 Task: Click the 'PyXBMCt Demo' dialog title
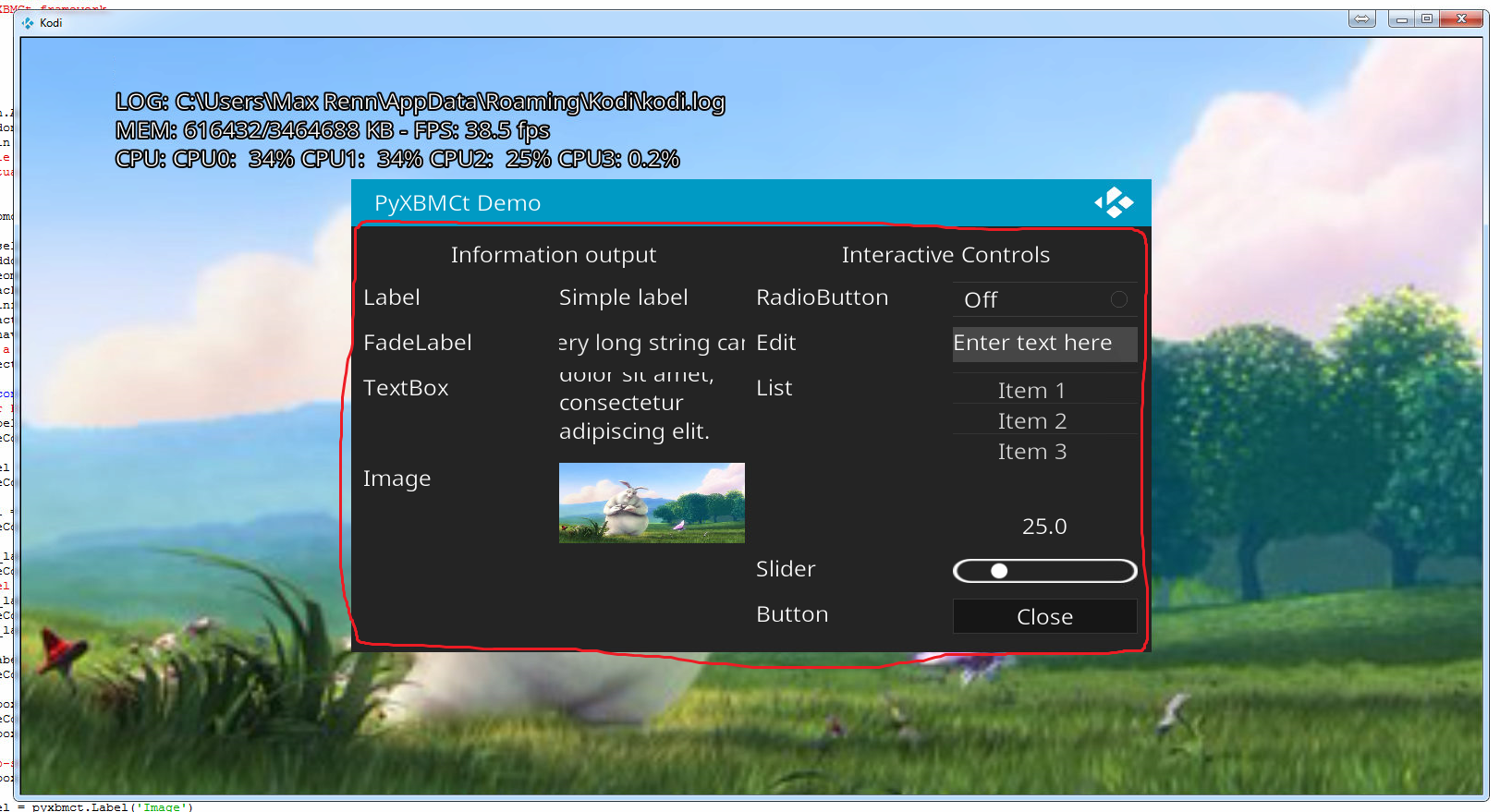pos(457,203)
